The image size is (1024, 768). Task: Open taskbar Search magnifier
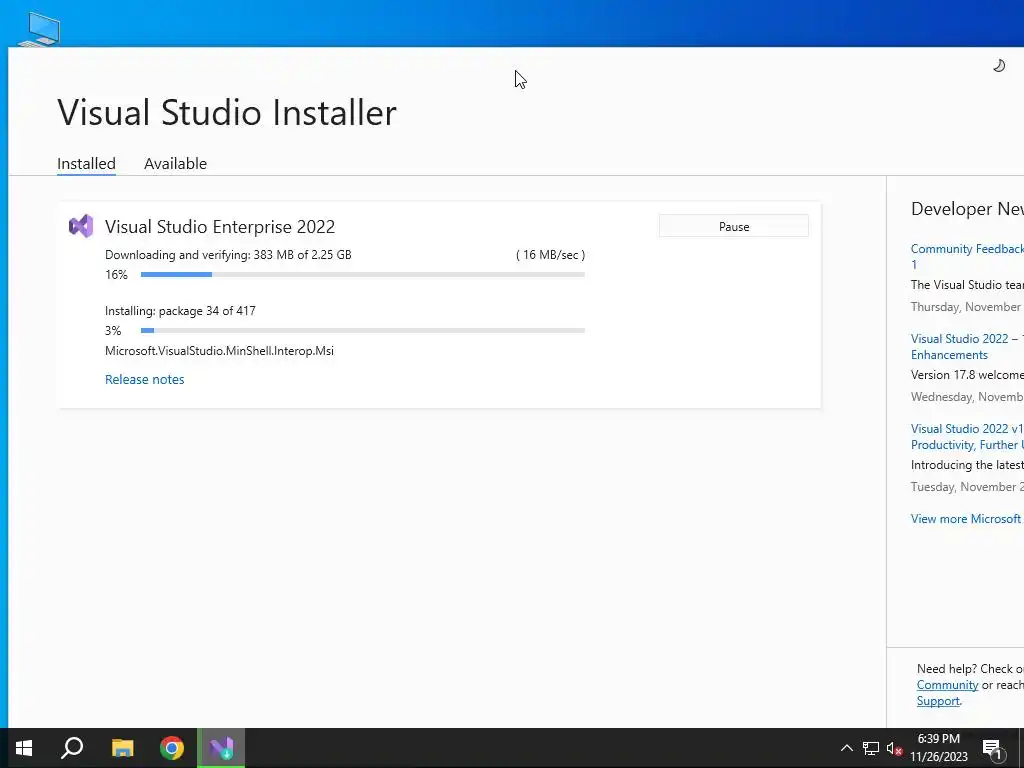coord(72,748)
